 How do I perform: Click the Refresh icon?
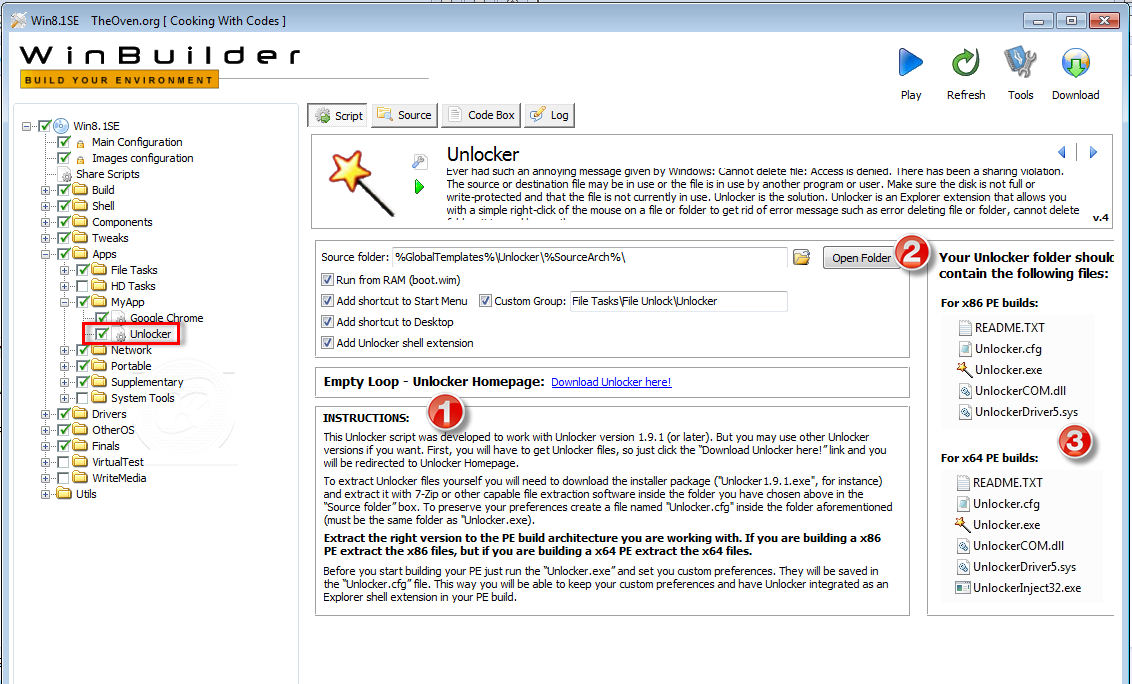tap(965, 63)
